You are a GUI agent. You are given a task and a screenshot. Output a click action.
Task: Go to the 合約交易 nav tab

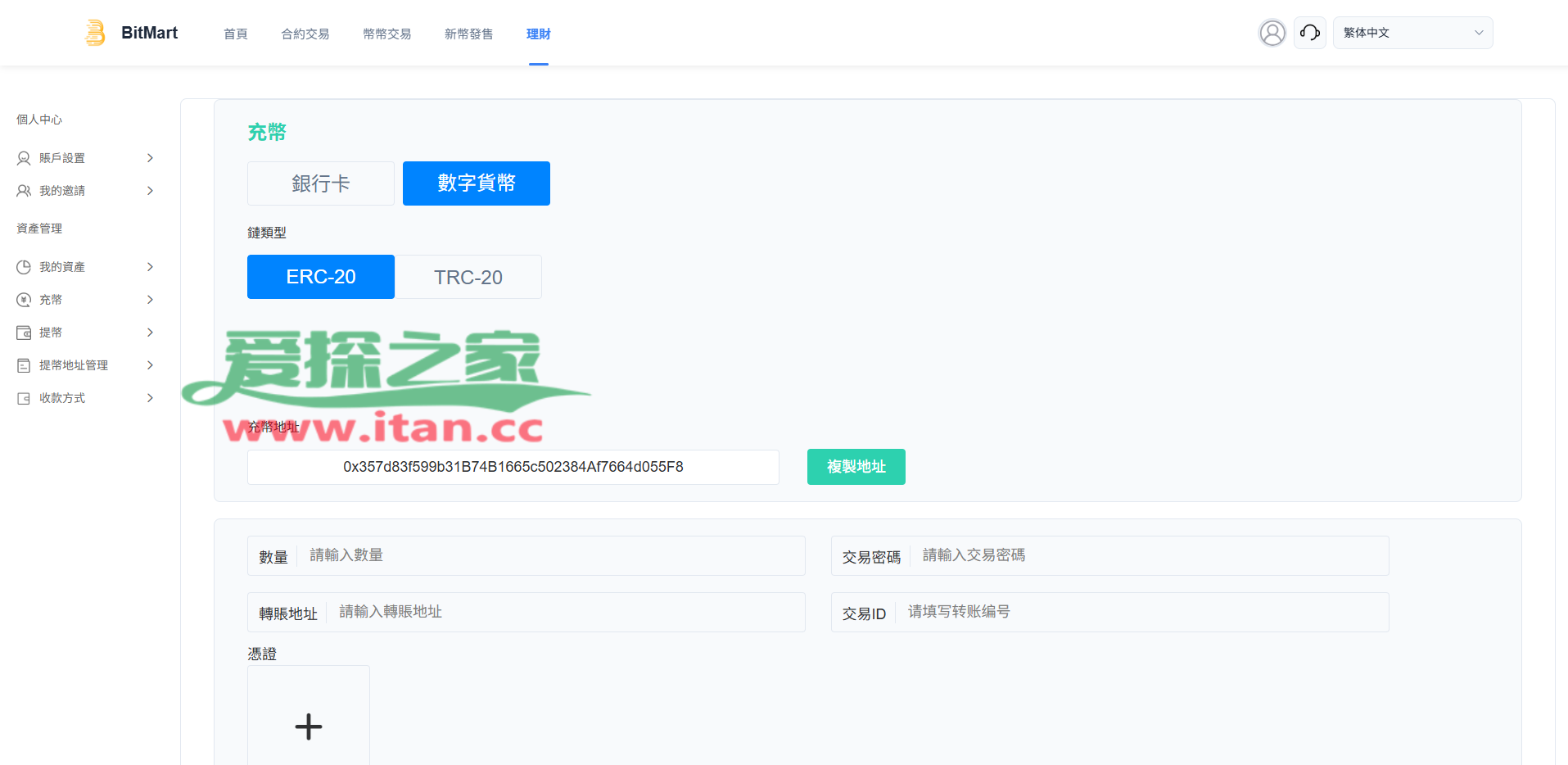305,34
